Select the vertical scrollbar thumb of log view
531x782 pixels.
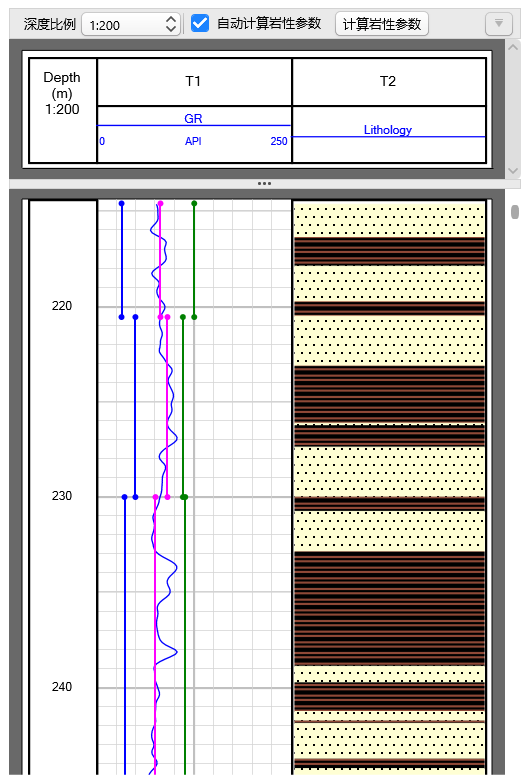pos(515,212)
